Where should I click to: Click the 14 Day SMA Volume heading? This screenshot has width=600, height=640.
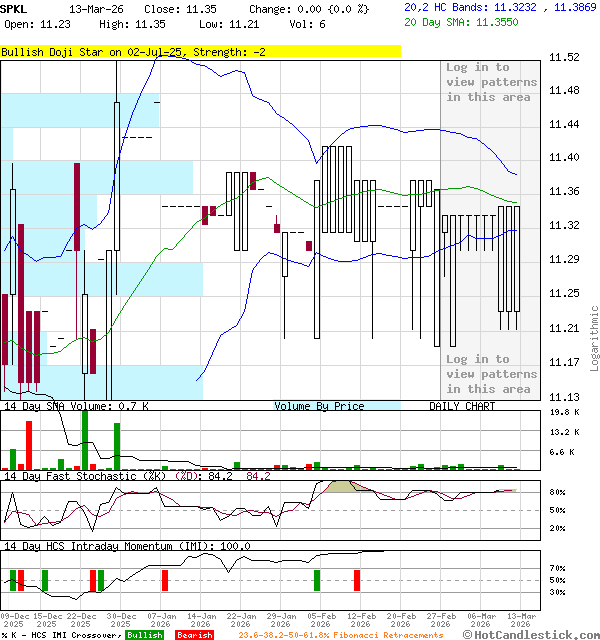pyautogui.click(x=76, y=406)
